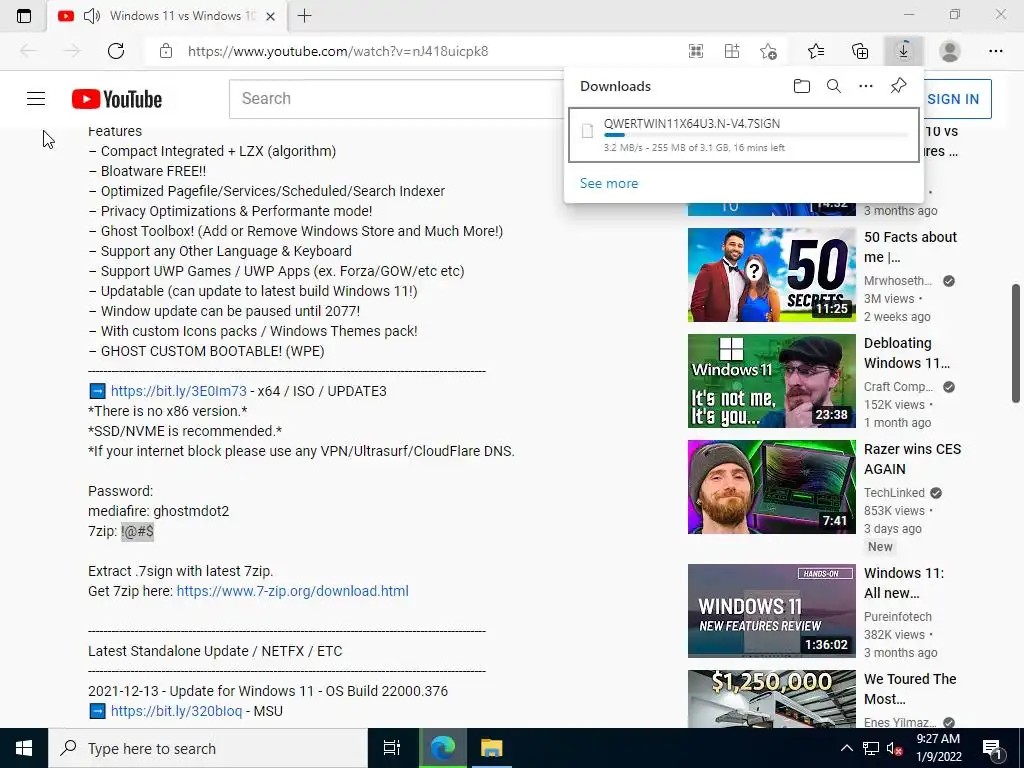
Task: Open the Razer wins CES AGAIN thumbnail
Action: coord(771,487)
